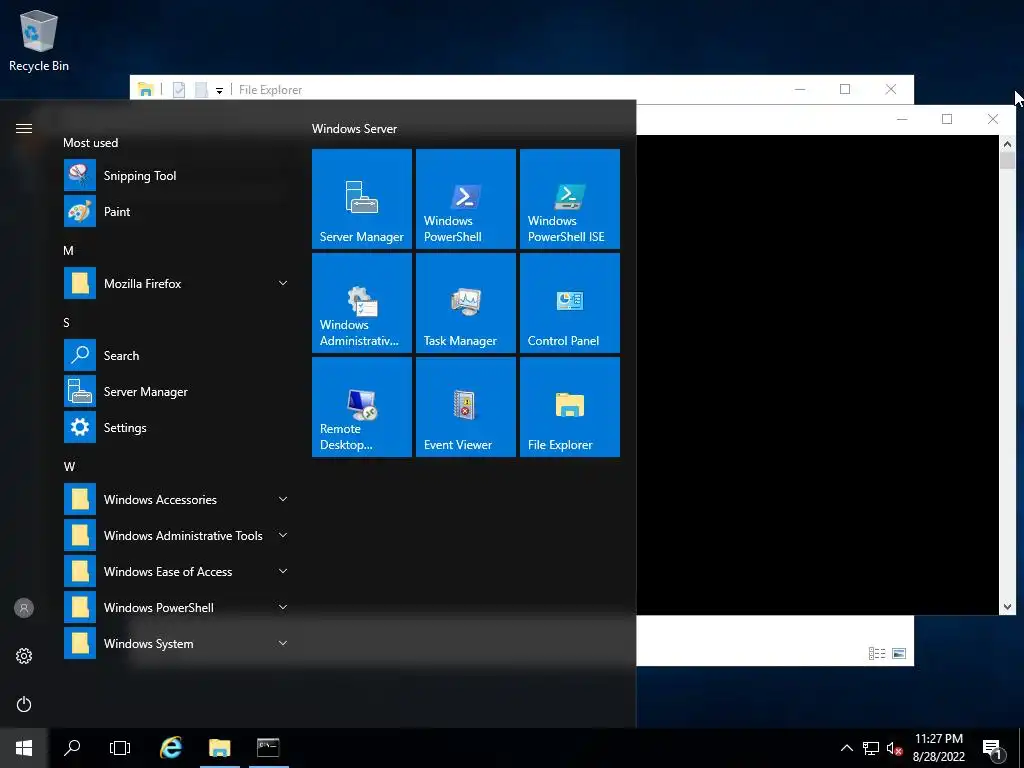Image resolution: width=1024 pixels, height=768 pixels.
Task: Click the Power button in Start
Action: [x=24, y=704]
